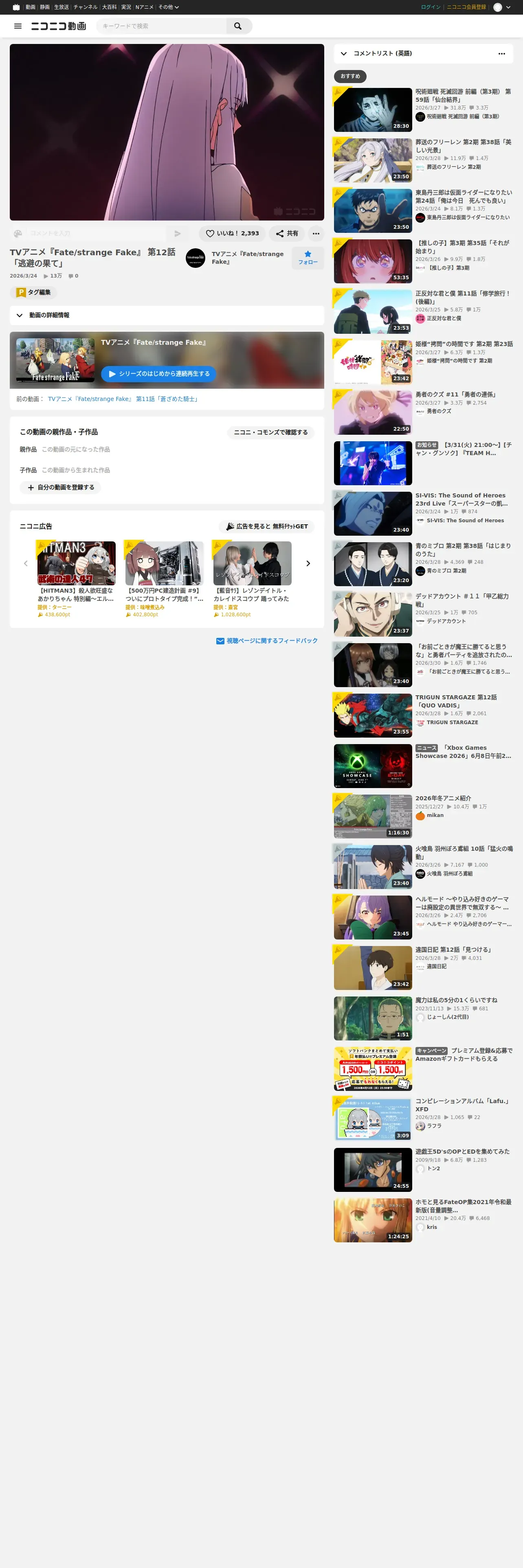Click the send comment arrow icon
The width and height of the screenshot is (523, 1568).
click(x=177, y=233)
